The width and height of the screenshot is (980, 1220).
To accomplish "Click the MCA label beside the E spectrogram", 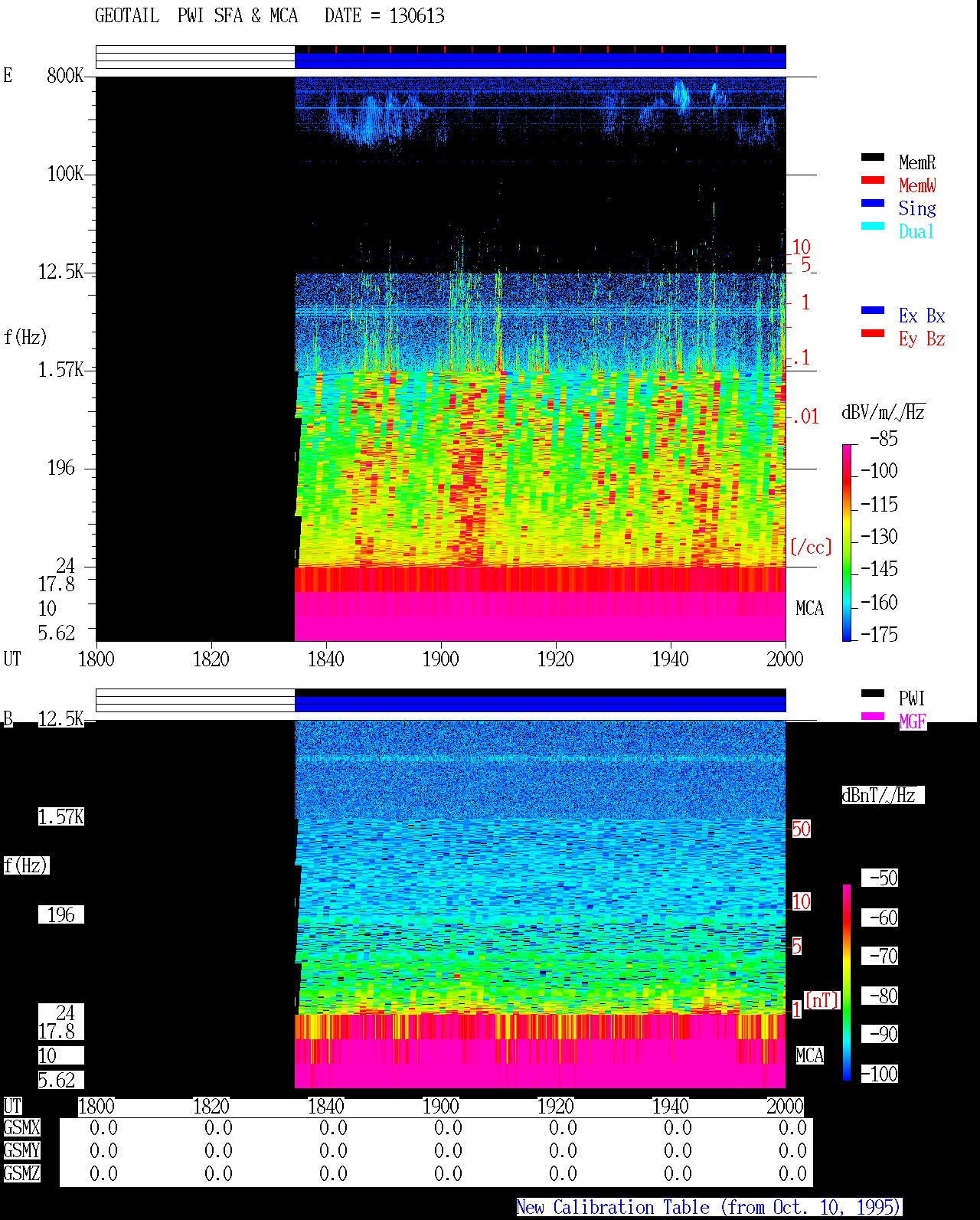I will click(809, 608).
